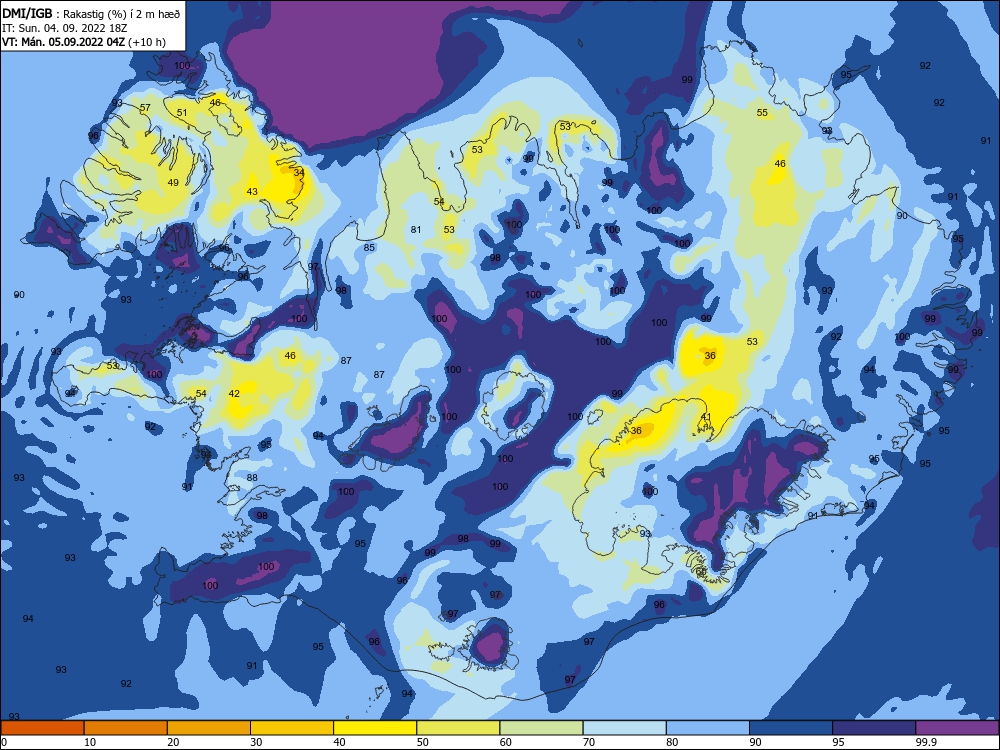Click the humidity value '51' on the map
Screen dimensions: 1000x750
click(x=182, y=113)
